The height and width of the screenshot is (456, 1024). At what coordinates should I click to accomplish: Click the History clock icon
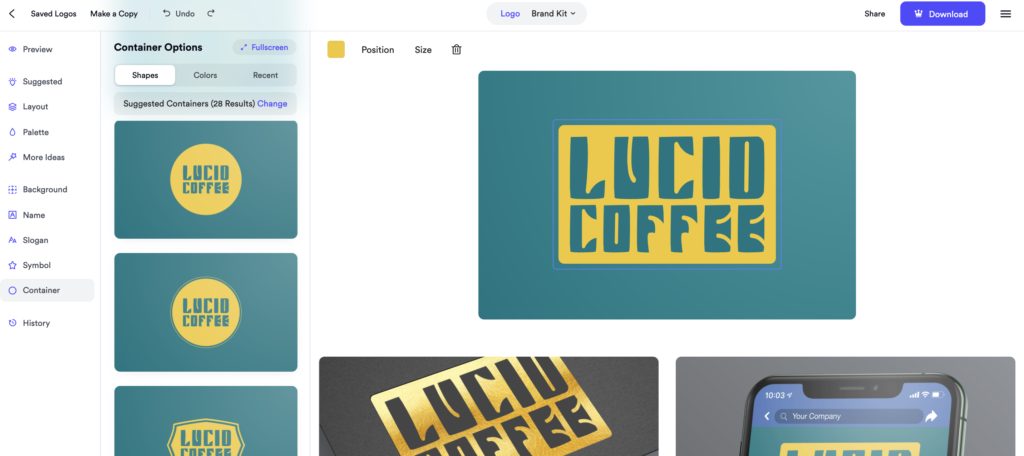[12, 323]
